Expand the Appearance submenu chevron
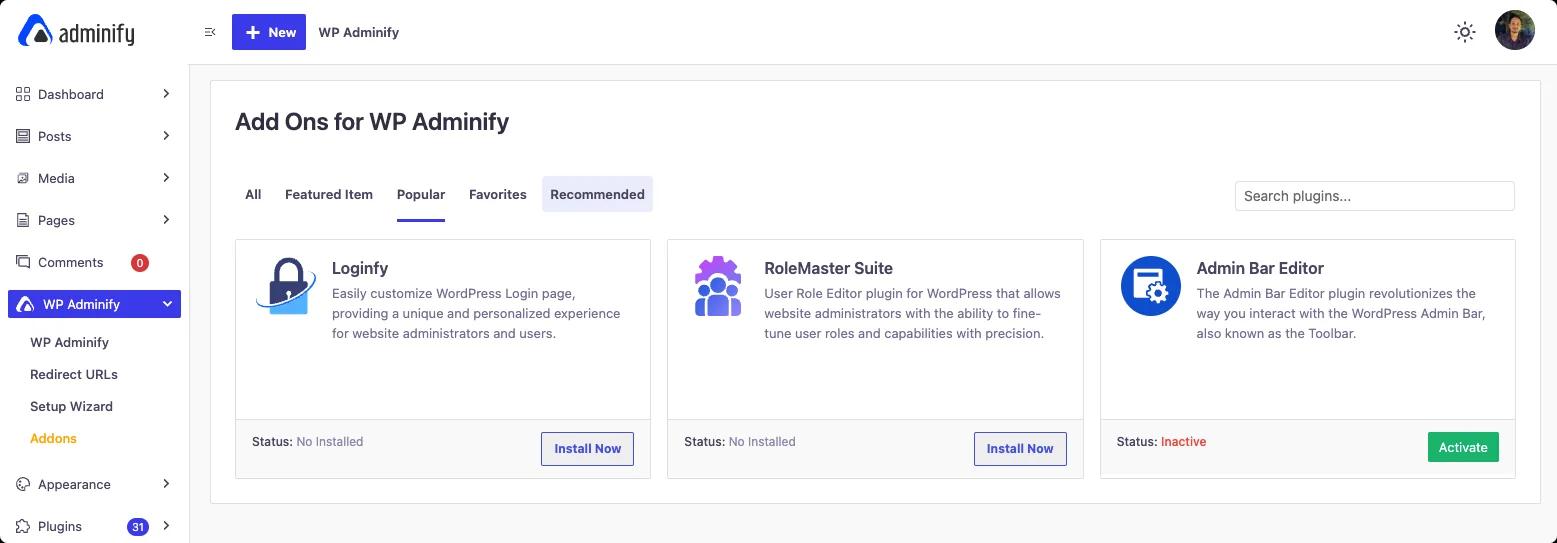 tap(166, 484)
